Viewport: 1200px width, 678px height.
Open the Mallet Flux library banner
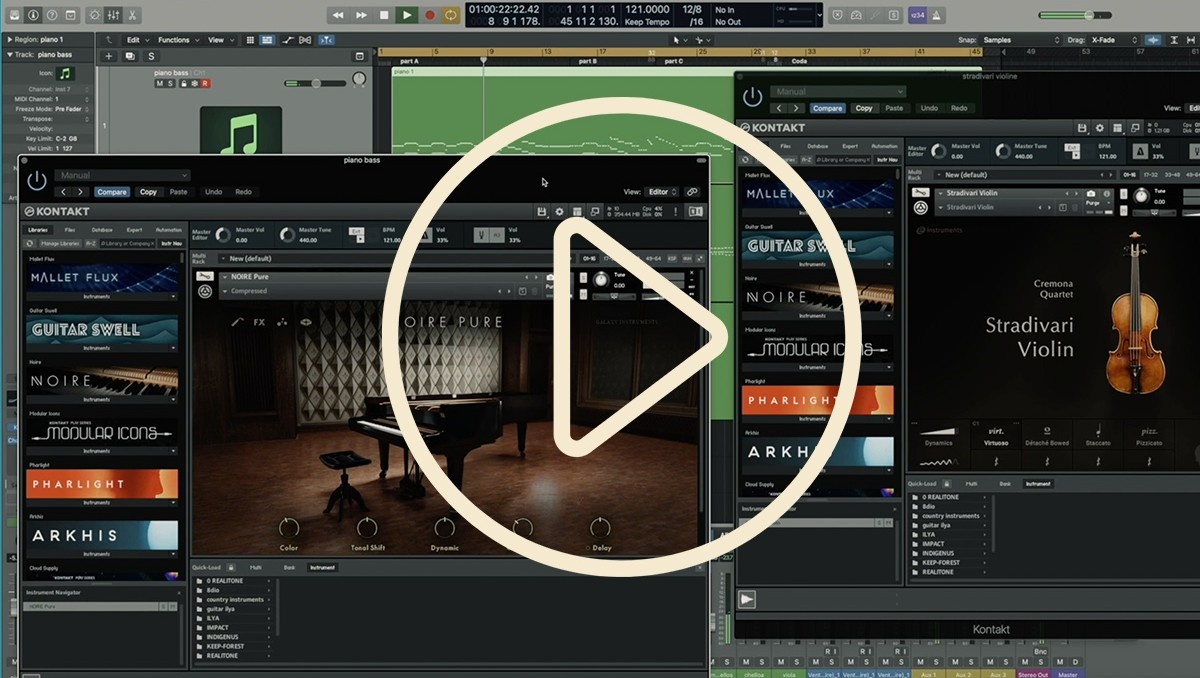(x=102, y=277)
